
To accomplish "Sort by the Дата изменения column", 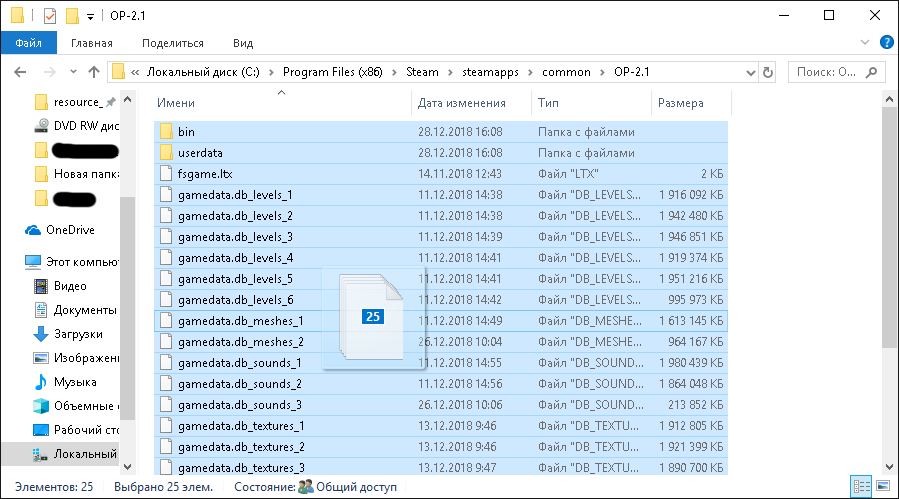I will coord(462,103).
